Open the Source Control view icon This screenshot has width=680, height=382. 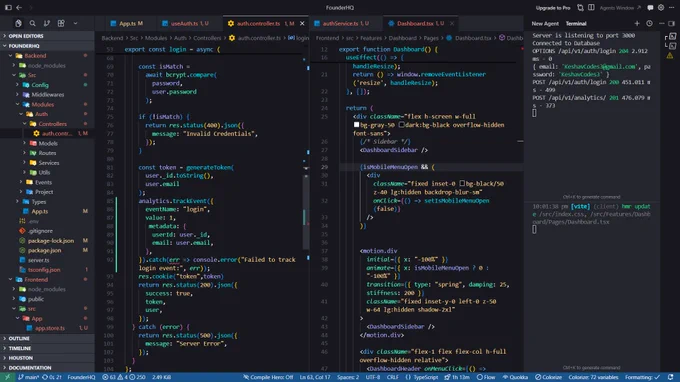tap(47, 23)
